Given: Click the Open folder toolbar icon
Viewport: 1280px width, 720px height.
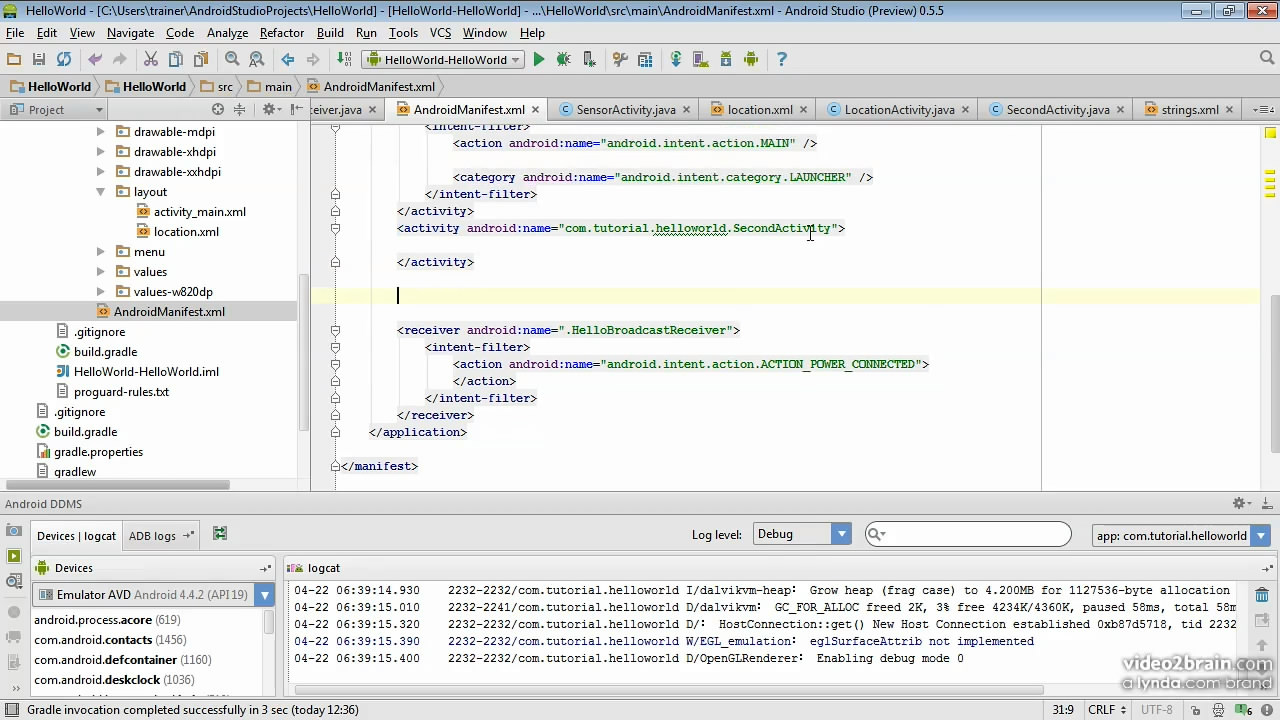Looking at the screenshot, I should 14,59.
